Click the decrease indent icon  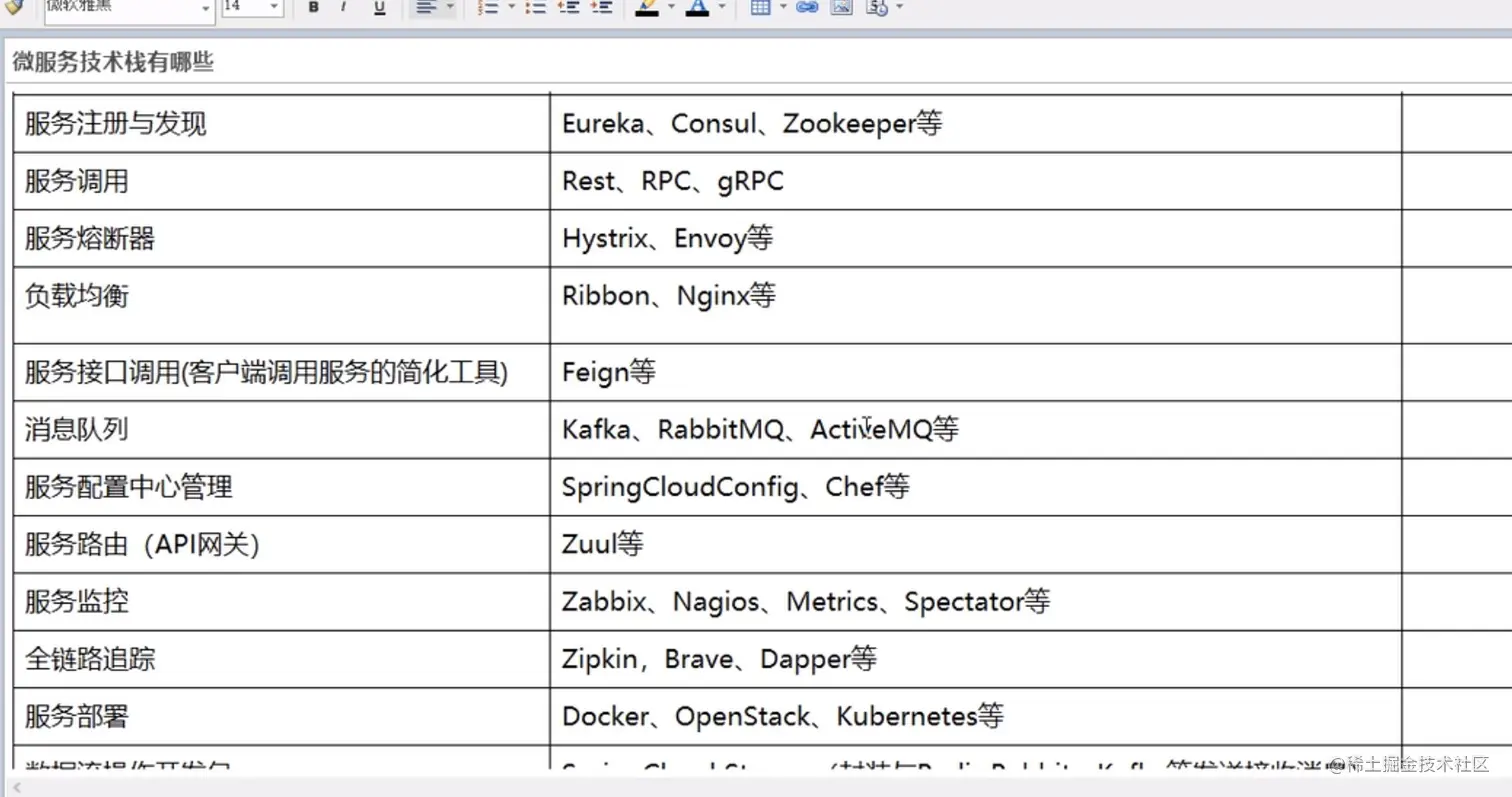568,8
